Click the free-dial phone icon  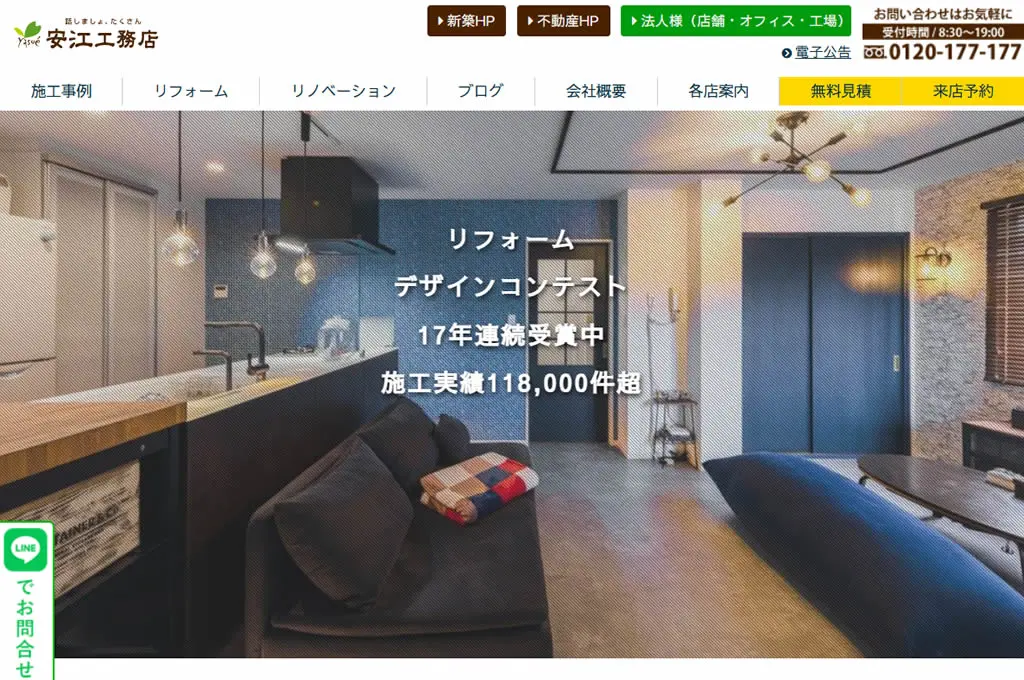click(x=874, y=52)
